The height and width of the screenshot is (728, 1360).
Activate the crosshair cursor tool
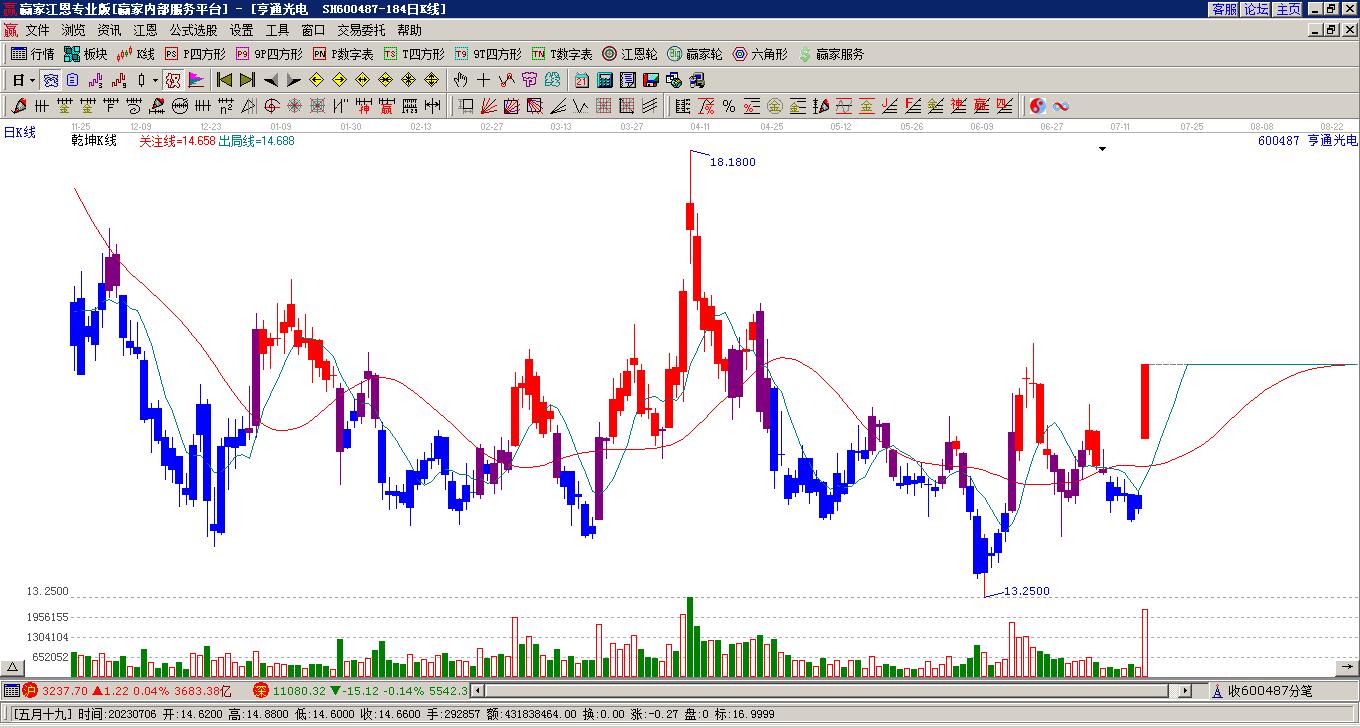[x=484, y=80]
